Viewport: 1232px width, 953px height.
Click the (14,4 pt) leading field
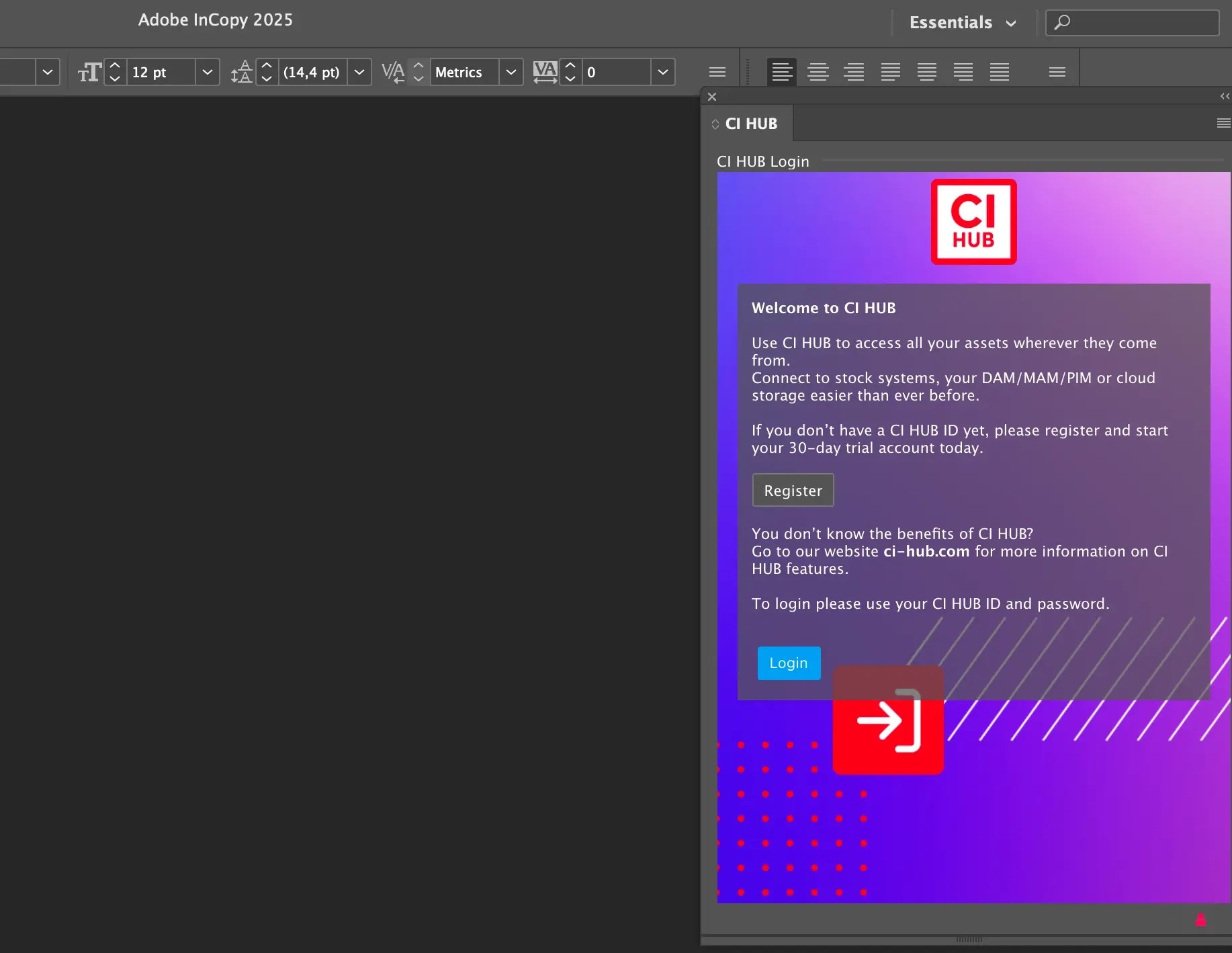pos(312,72)
